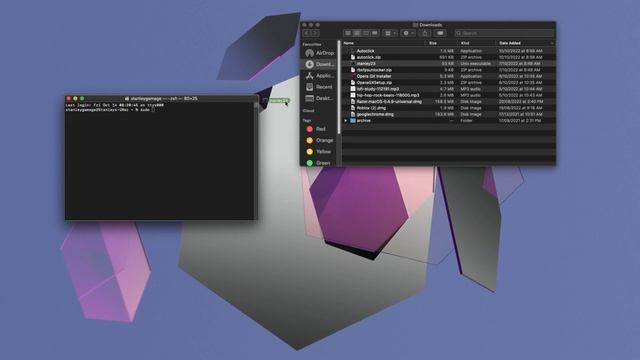The width and height of the screenshot is (640, 360).
Task: Select the archive folder row
Action: [449, 121]
